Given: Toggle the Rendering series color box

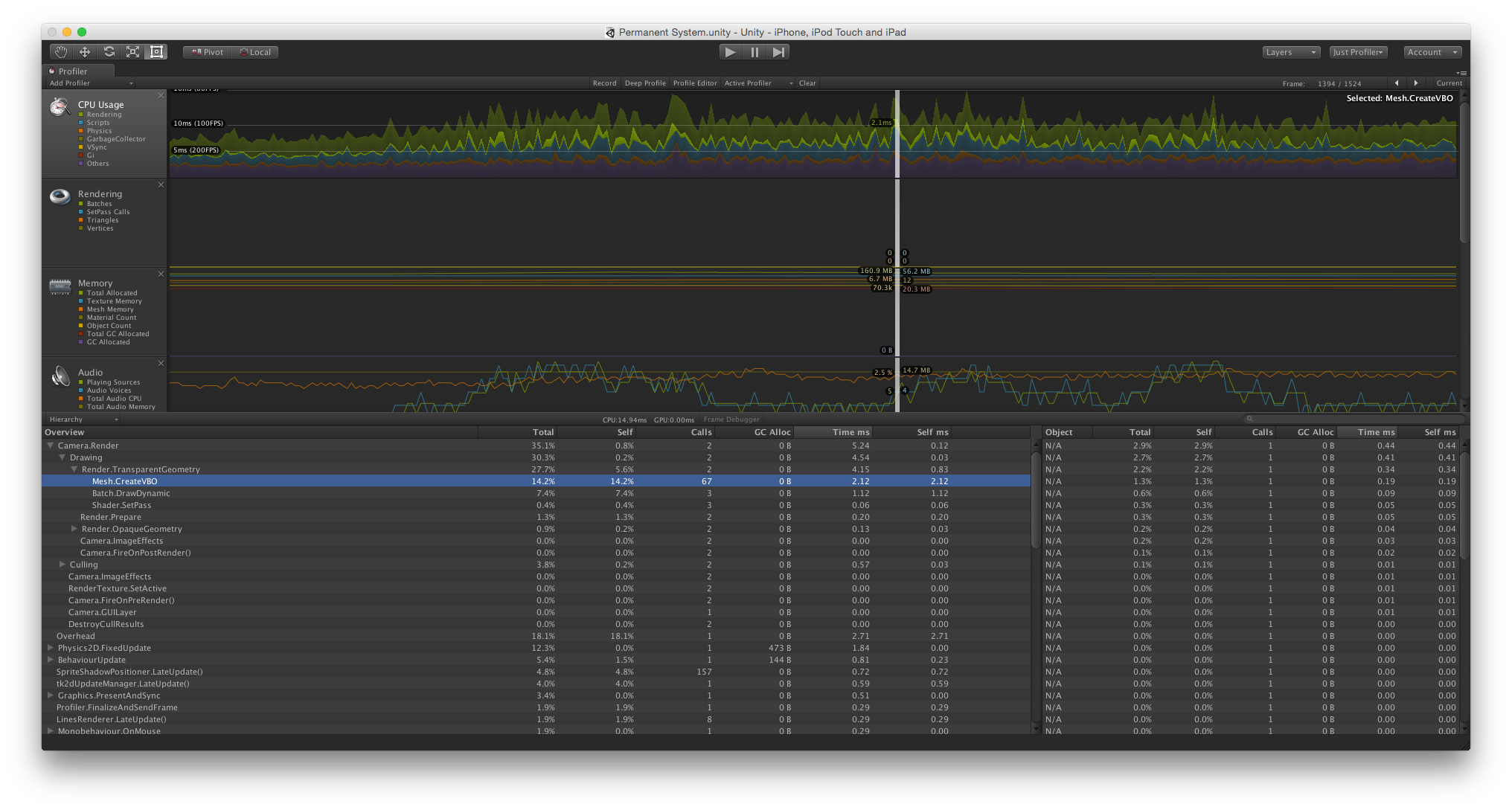Looking at the screenshot, I should click(81, 115).
